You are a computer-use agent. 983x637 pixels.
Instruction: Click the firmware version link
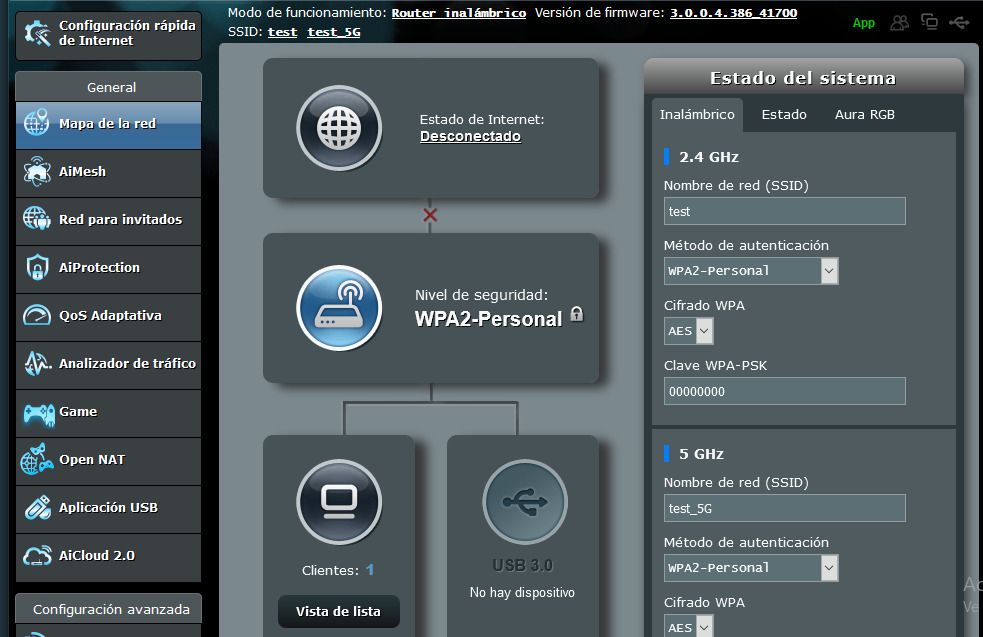click(x=733, y=13)
